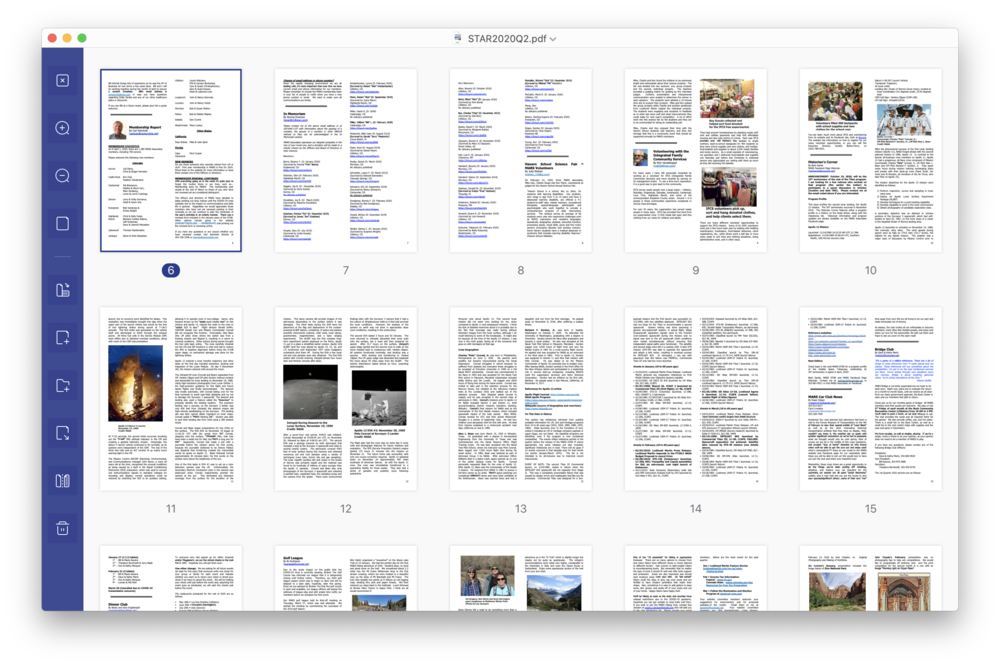
Task: Maximize the window with green button
Action: coord(82,38)
